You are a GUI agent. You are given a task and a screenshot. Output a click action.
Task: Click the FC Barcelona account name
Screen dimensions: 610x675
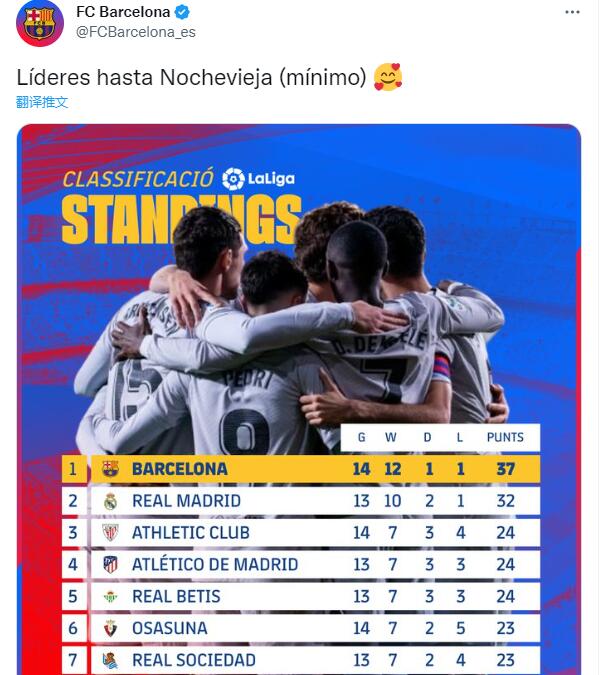tap(123, 12)
